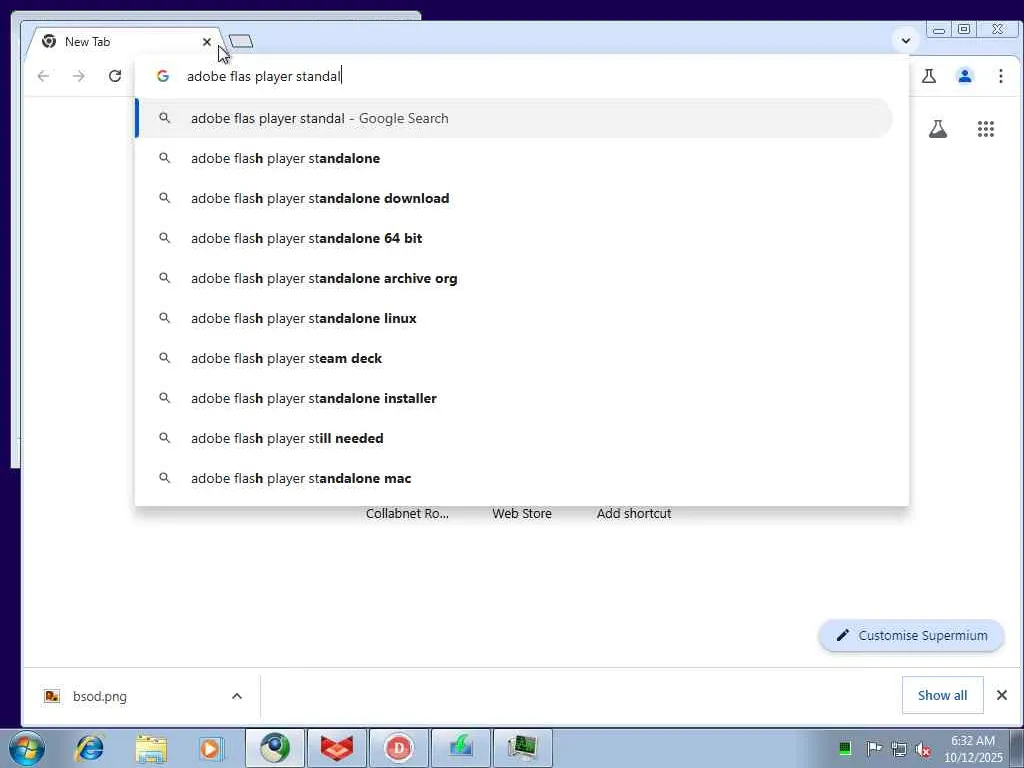Click the muted volume tray icon

coord(923,749)
